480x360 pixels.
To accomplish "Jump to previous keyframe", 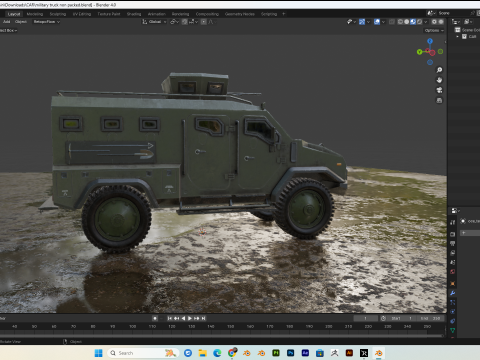I will tap(176, 318).
